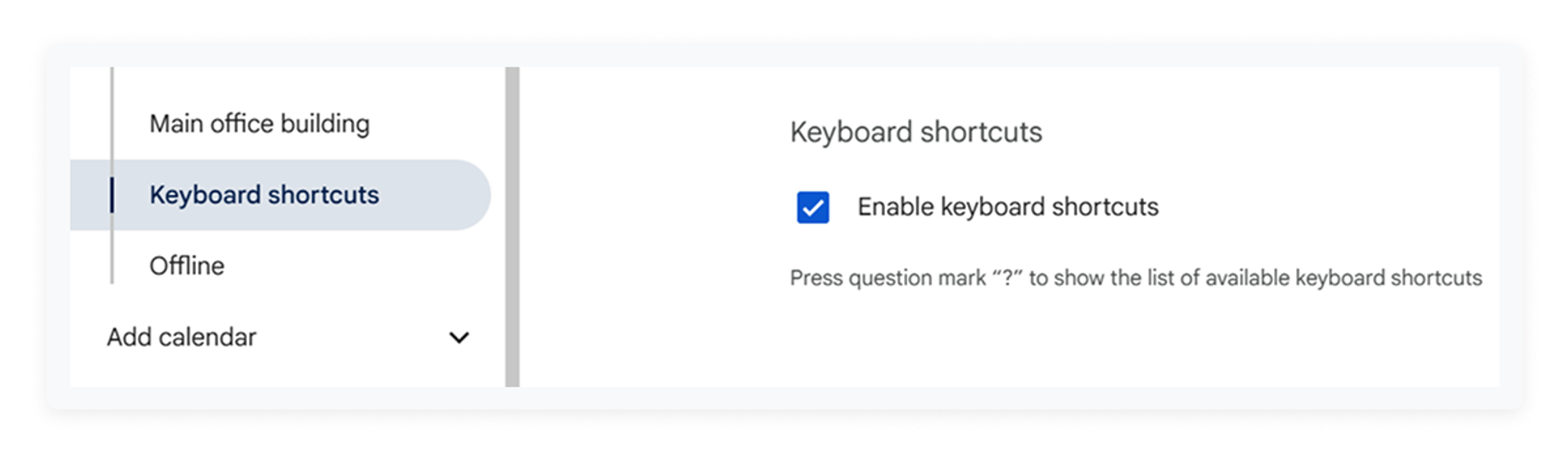Image resolution: width=1568 pixels, height=452 pixels.
Task: Switch to the Offline settings section
Action: pos(187,266)
